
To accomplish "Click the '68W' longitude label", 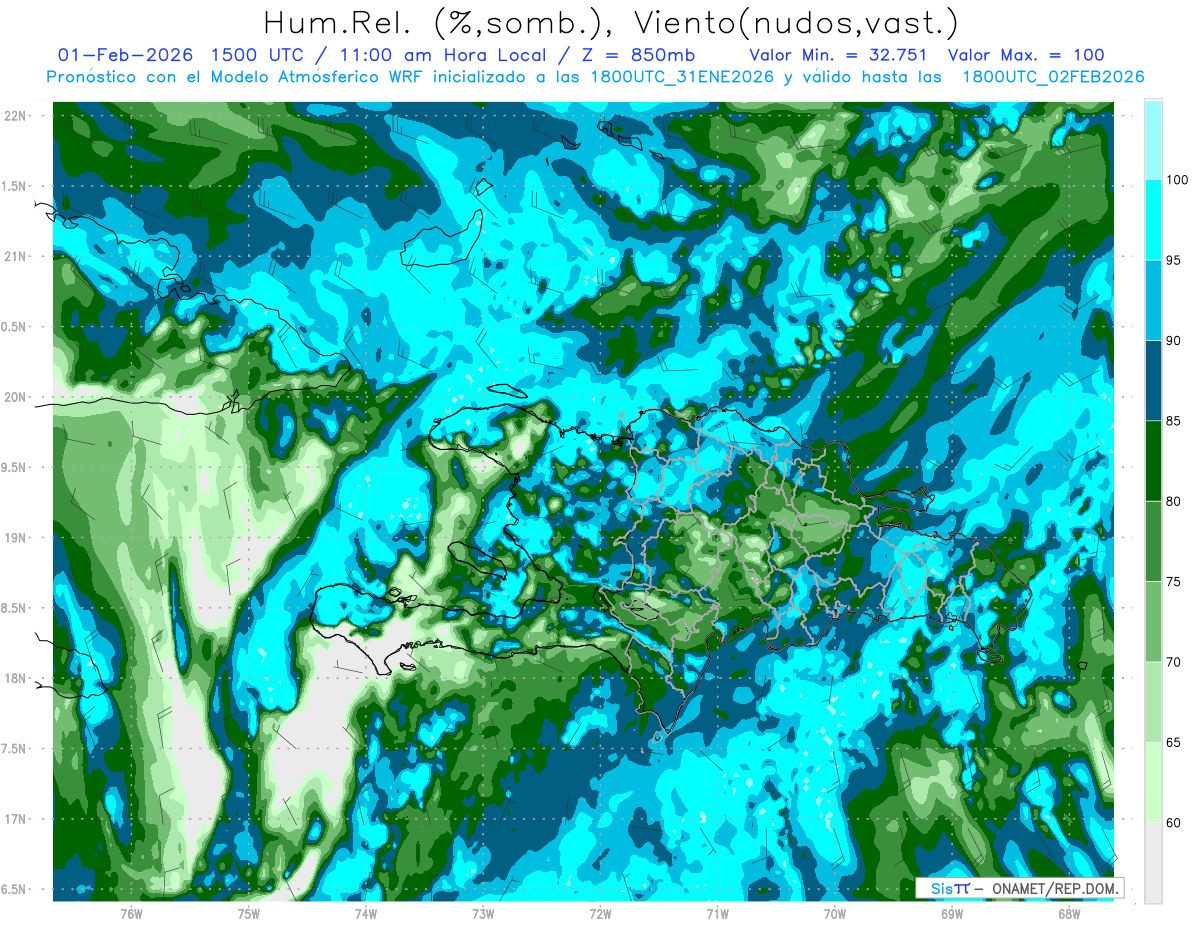I will point(1069,913).
